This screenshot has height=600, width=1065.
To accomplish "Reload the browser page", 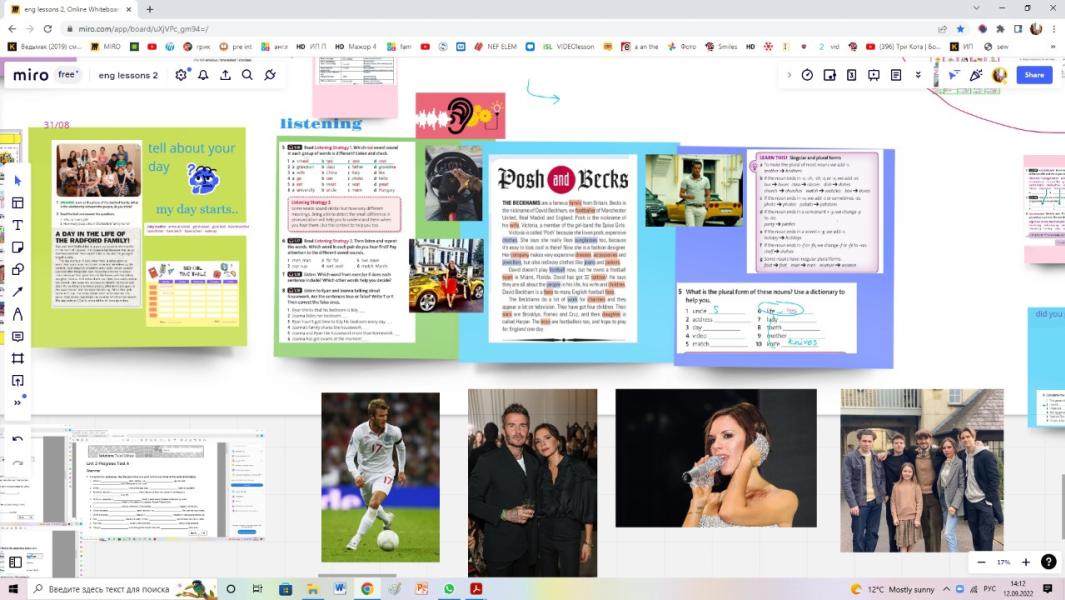I will coord(48,29).
